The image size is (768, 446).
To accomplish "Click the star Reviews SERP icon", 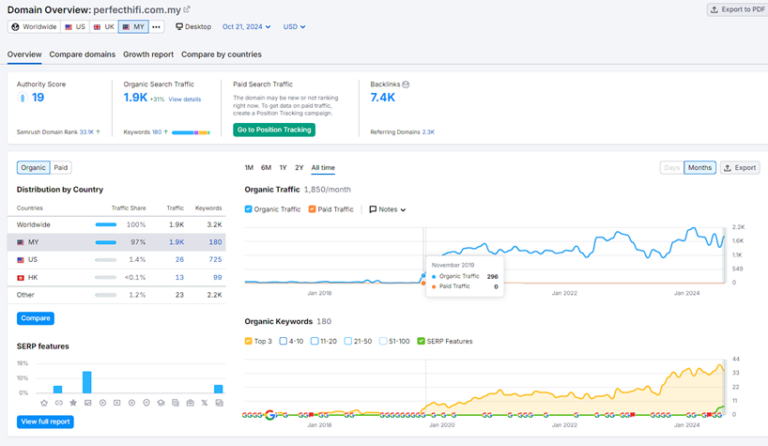I will (x=73, y=403).
